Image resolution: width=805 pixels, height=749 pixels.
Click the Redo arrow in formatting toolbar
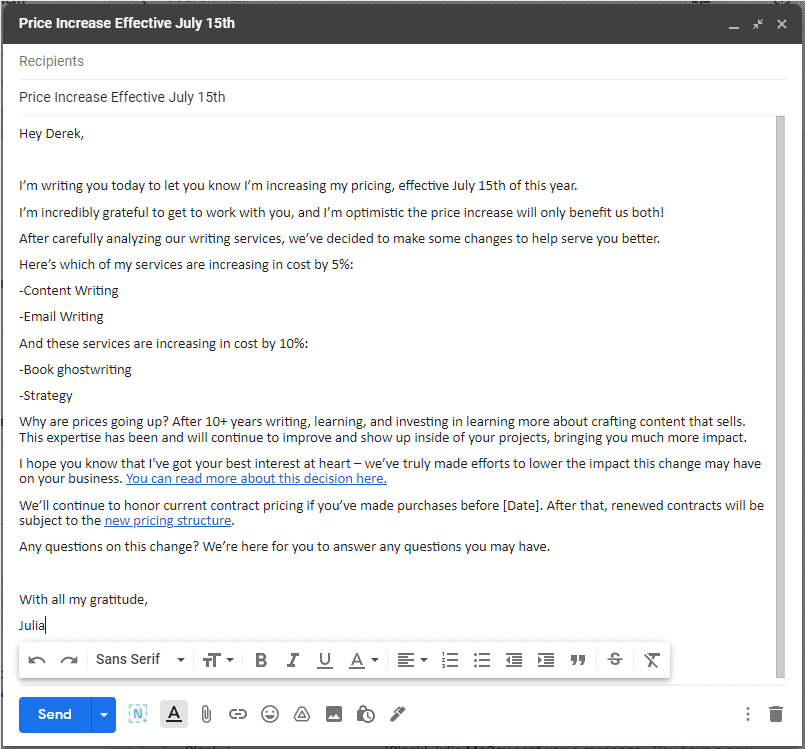click(x=69, y=660)
